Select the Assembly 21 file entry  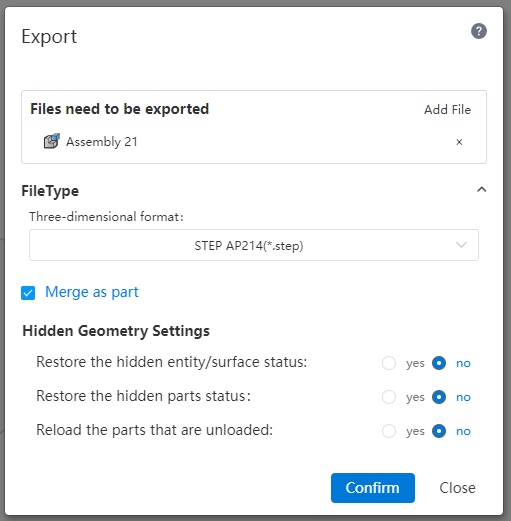(254, 142)
